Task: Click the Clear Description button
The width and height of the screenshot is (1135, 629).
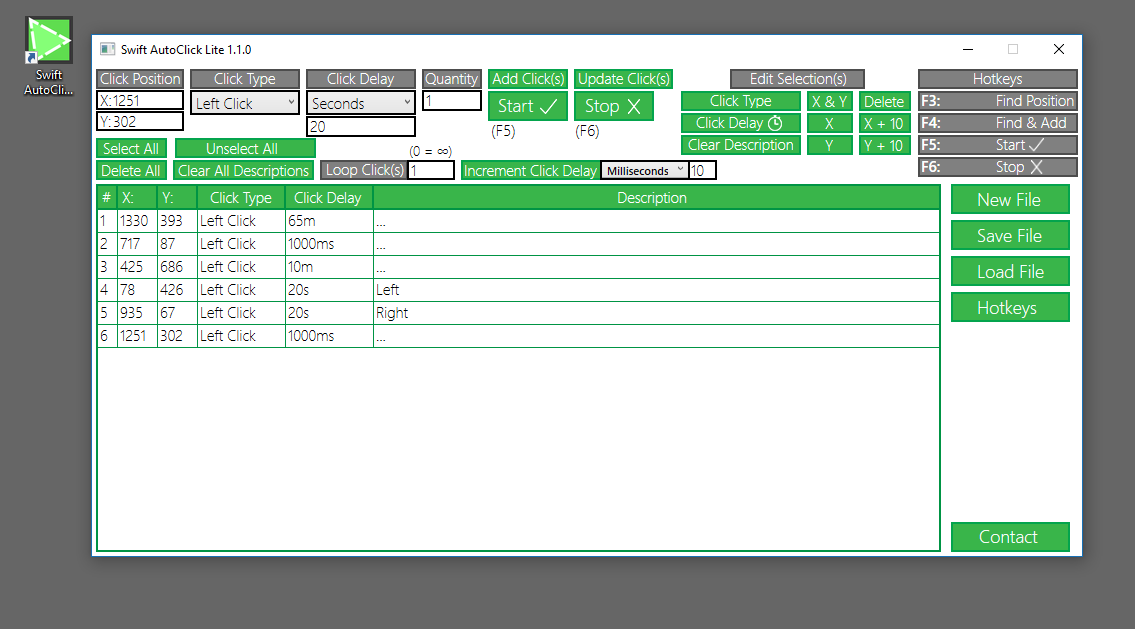Action: (741, 145)
